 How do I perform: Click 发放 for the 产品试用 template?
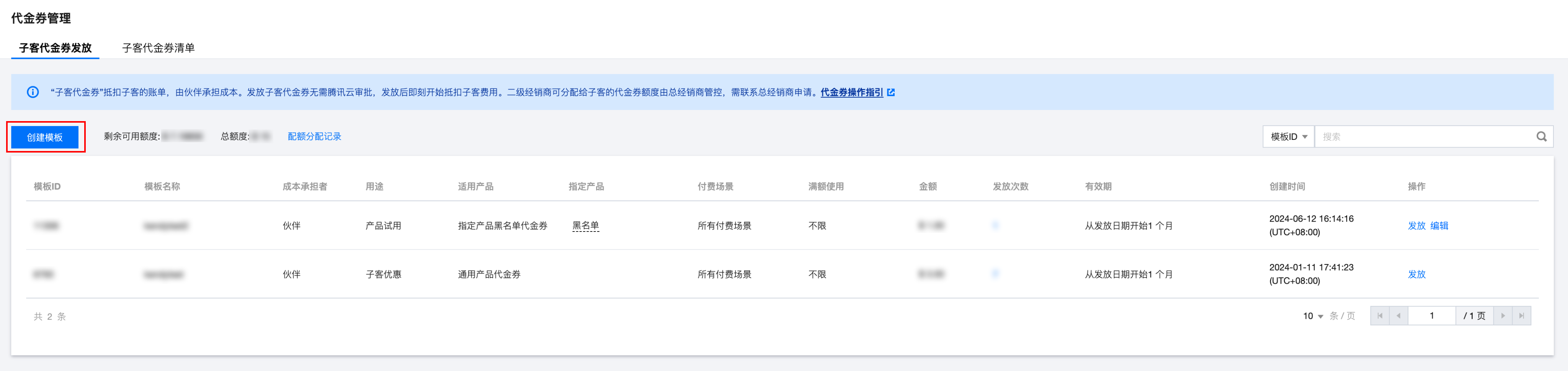[1416, 225]
